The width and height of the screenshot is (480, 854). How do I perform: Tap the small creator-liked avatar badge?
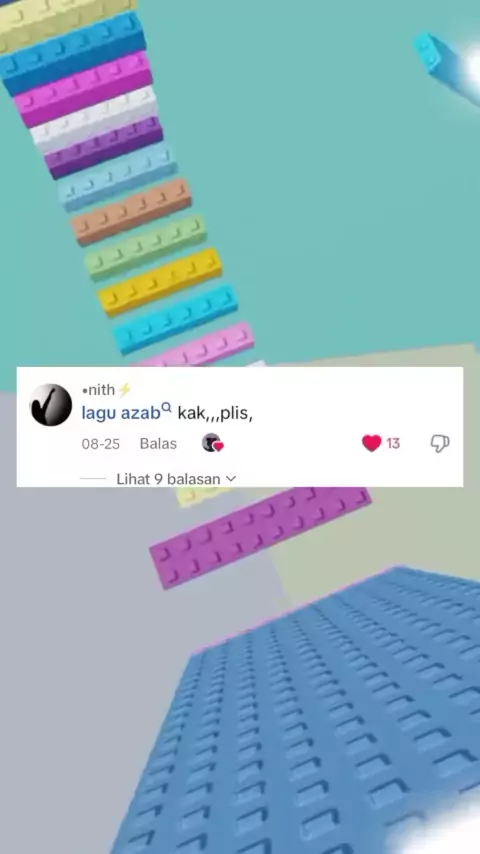point(212,443)
